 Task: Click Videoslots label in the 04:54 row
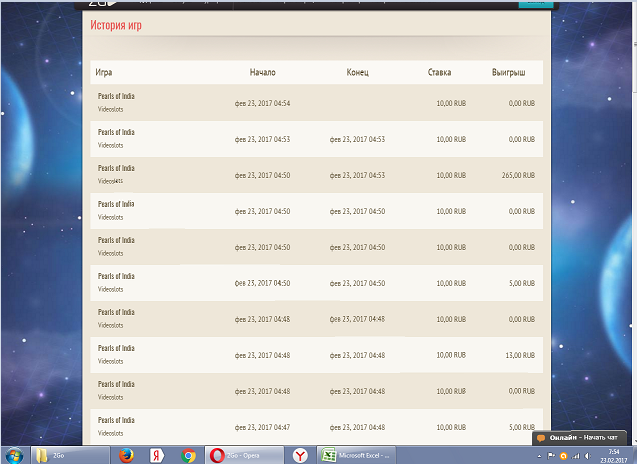click(110, 109)
